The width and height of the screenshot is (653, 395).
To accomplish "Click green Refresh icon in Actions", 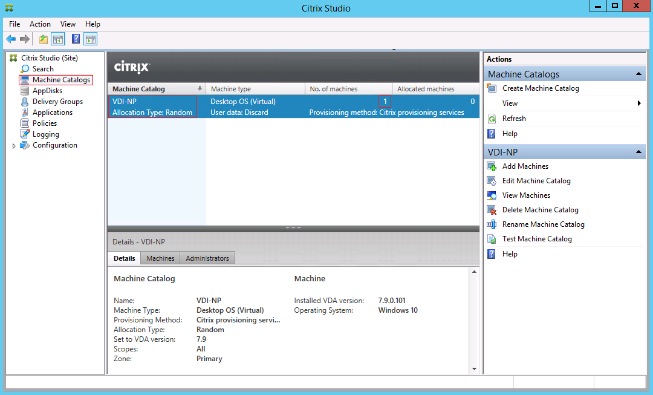I will tap(492, 119).
